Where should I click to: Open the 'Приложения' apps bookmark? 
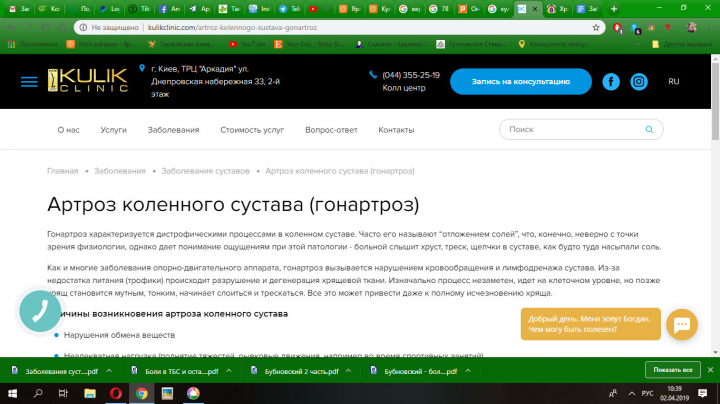click(x=33, y=44)
